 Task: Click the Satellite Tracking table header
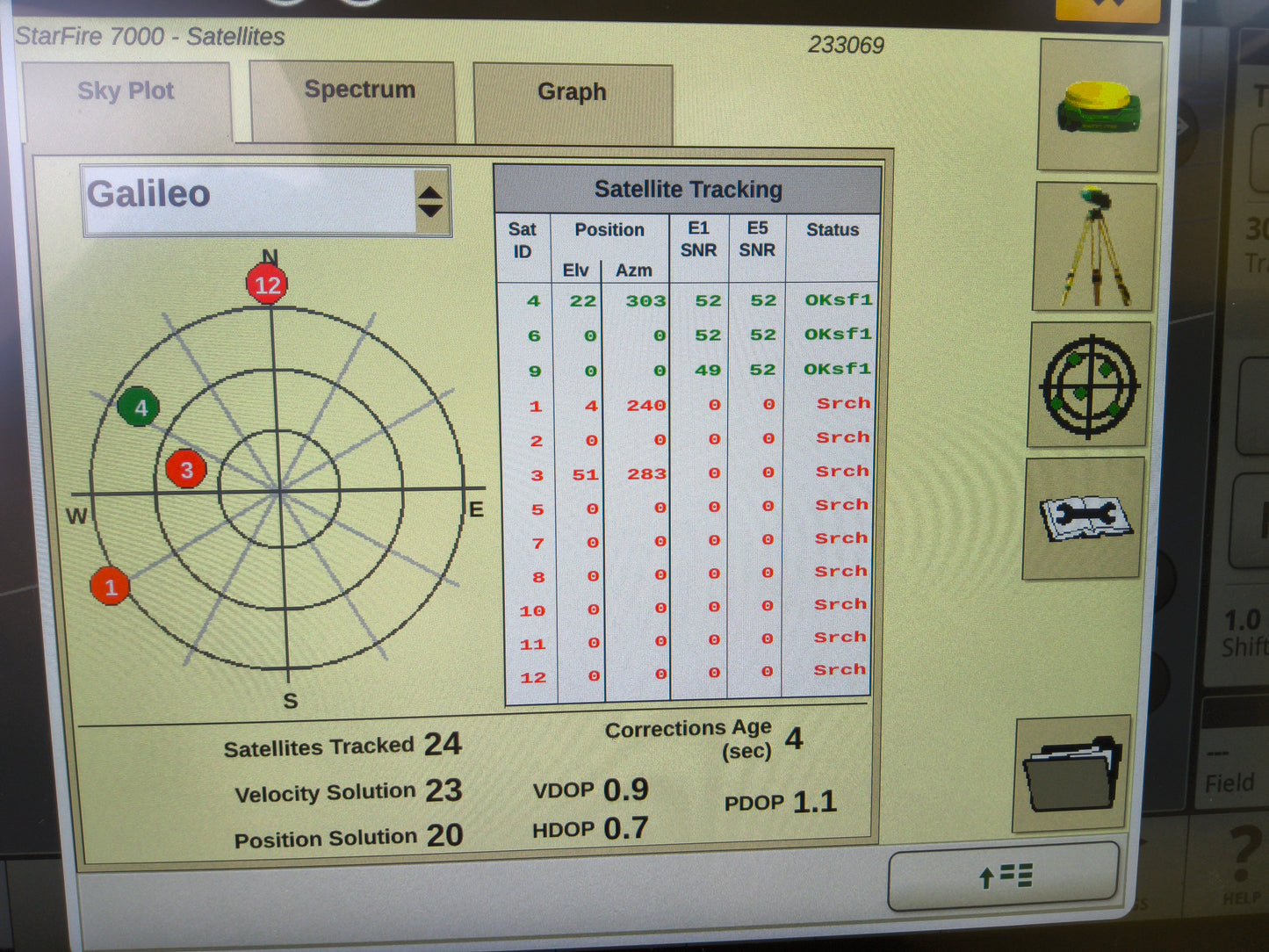click(x=688, y=190)
